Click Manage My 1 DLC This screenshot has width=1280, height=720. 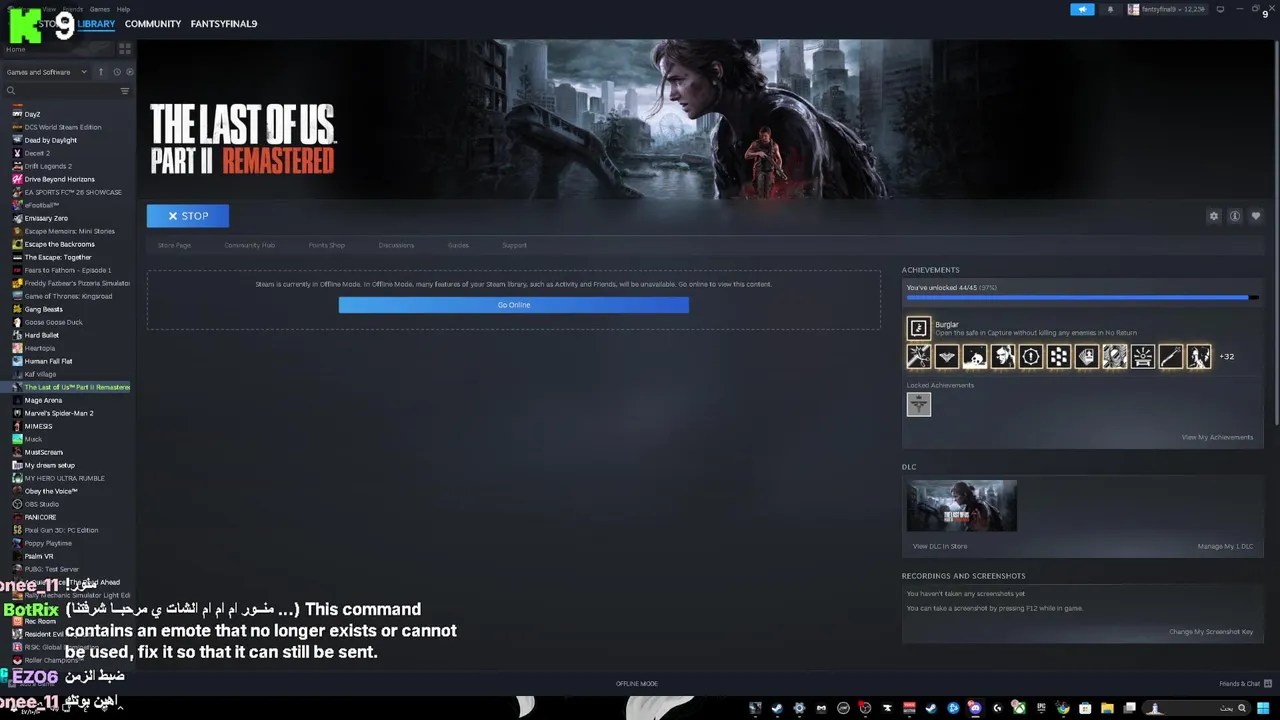(x=1225, y=546)
